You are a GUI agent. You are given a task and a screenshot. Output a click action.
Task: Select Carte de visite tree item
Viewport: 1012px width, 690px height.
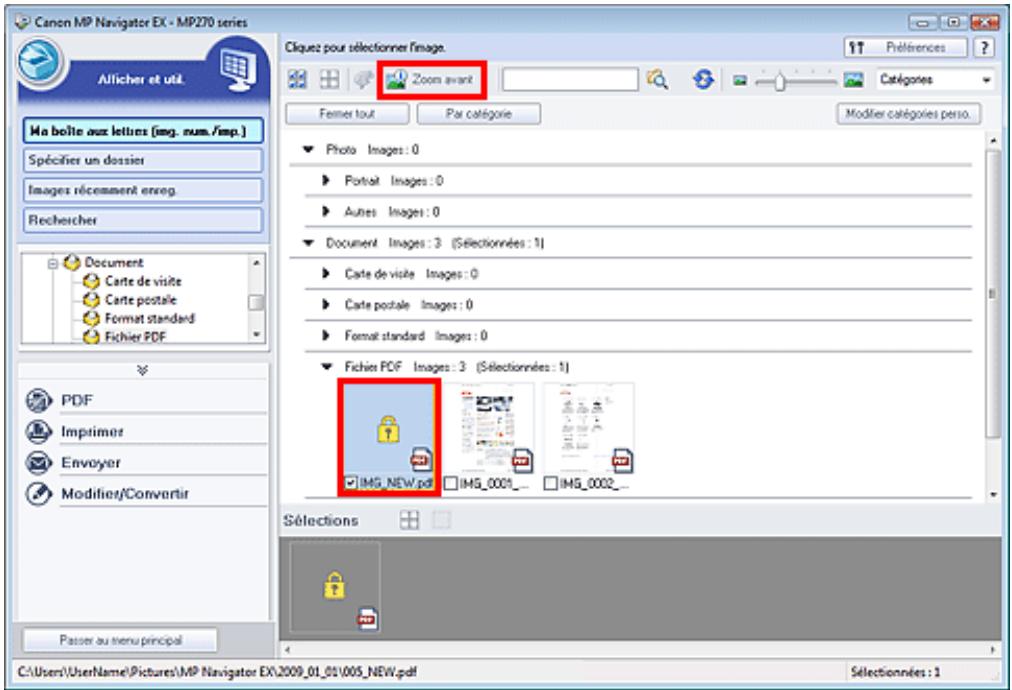point(143,281)
